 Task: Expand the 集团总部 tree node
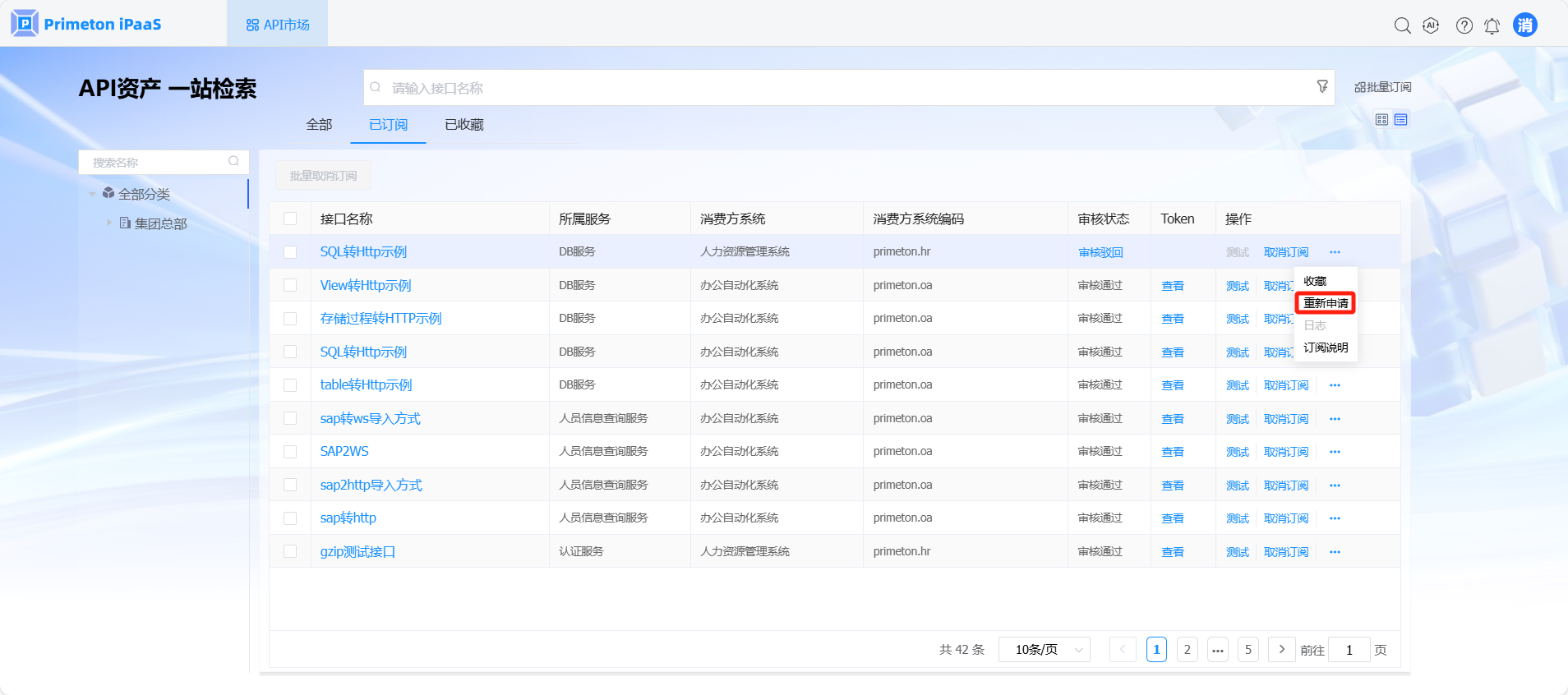point(109,223)
